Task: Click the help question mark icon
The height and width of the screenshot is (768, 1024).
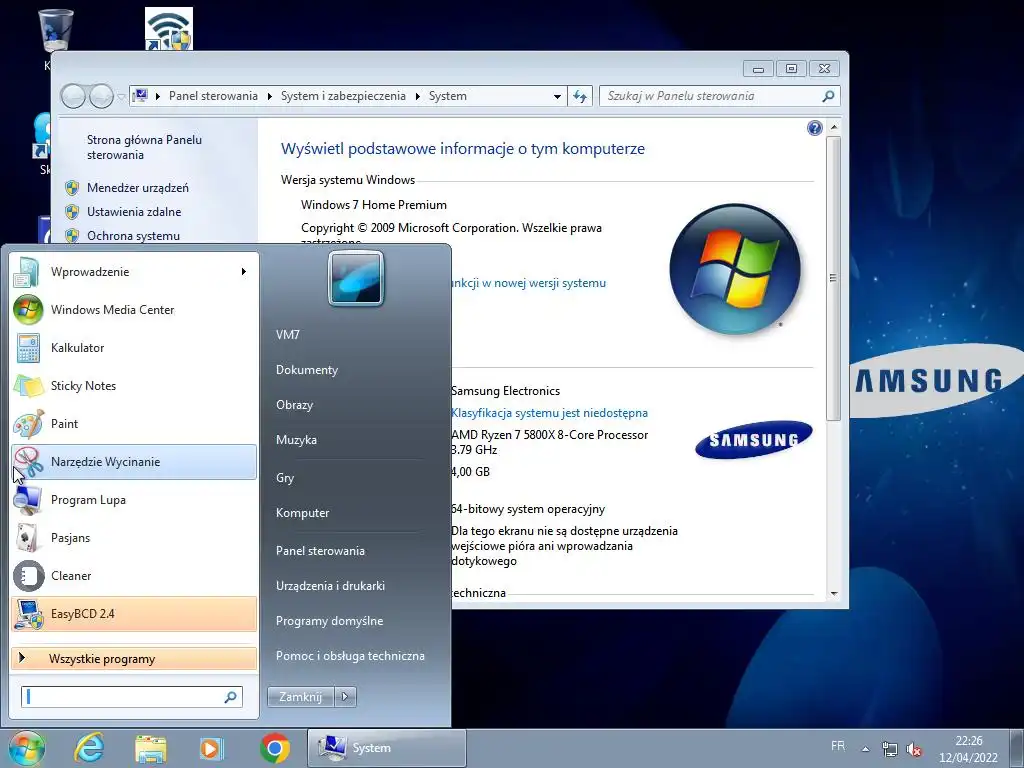Action: (x=814, y=128)
